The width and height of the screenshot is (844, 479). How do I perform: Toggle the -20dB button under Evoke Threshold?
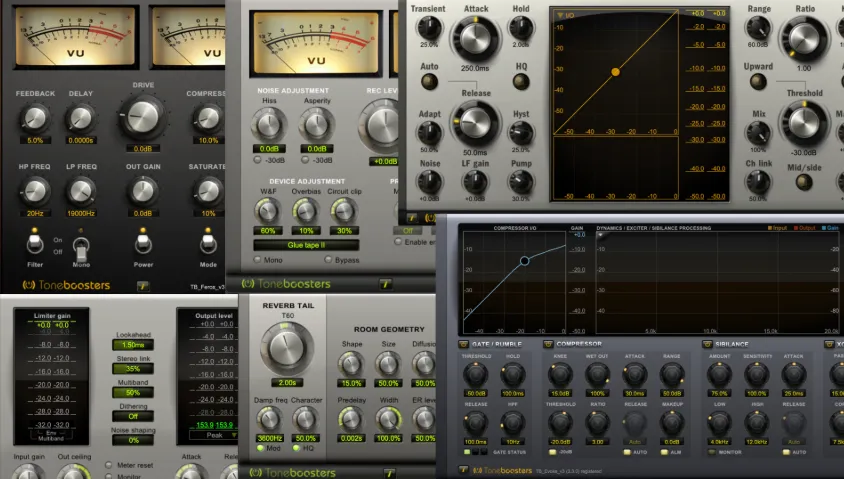[553, 452]
